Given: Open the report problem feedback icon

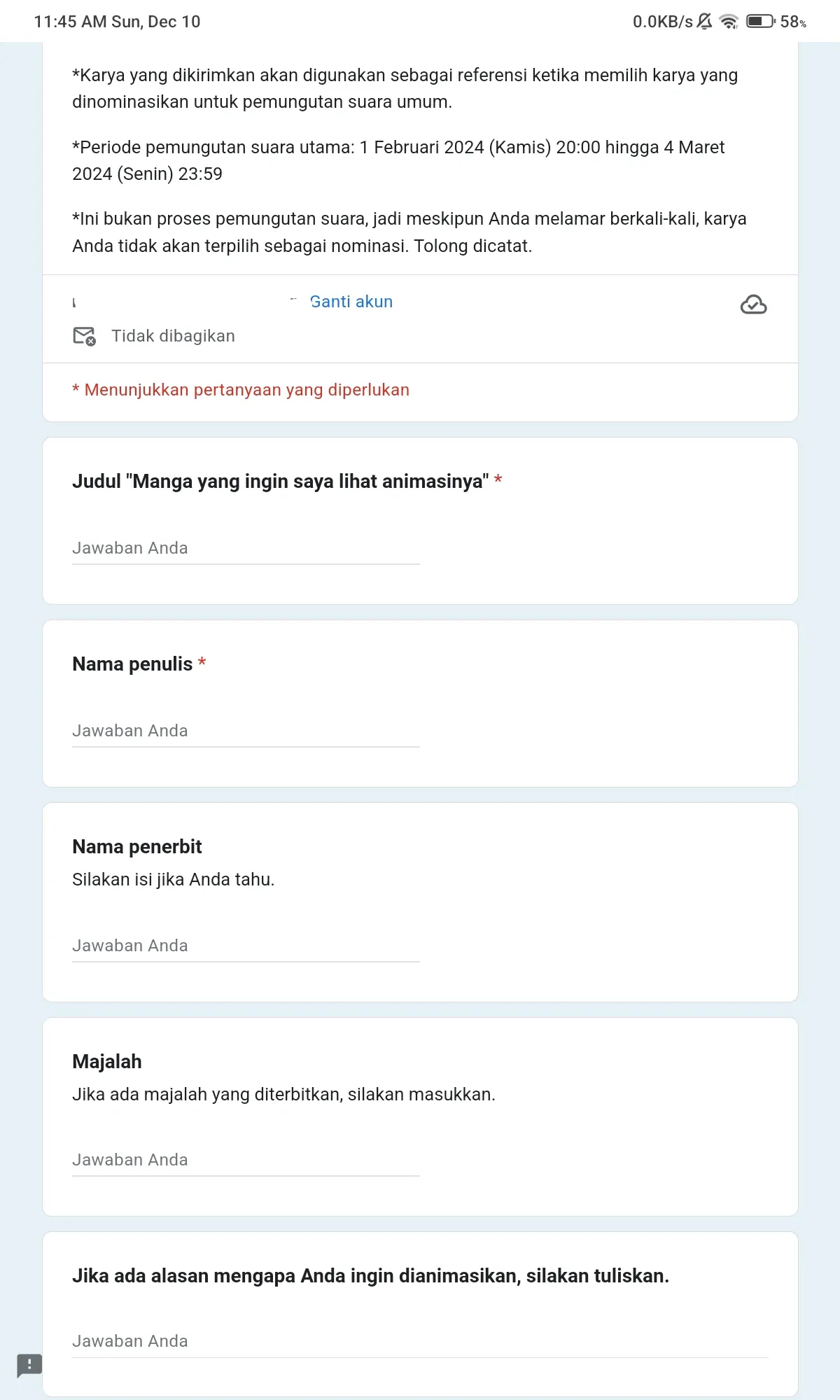Looking at the screenshot, I should pyautogui.click(x=29, y=1365).
